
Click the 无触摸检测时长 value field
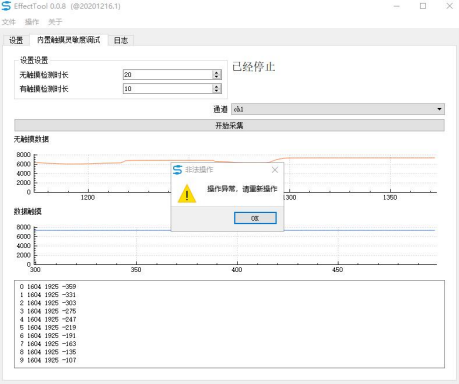click(168, 75)
